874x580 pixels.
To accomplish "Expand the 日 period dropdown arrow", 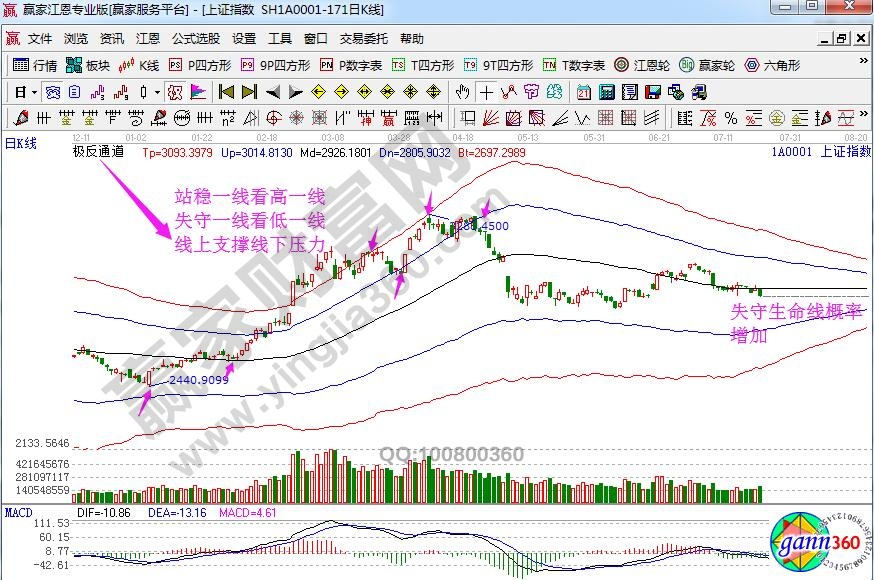I will pyautogui.click(x=33, y=92).
